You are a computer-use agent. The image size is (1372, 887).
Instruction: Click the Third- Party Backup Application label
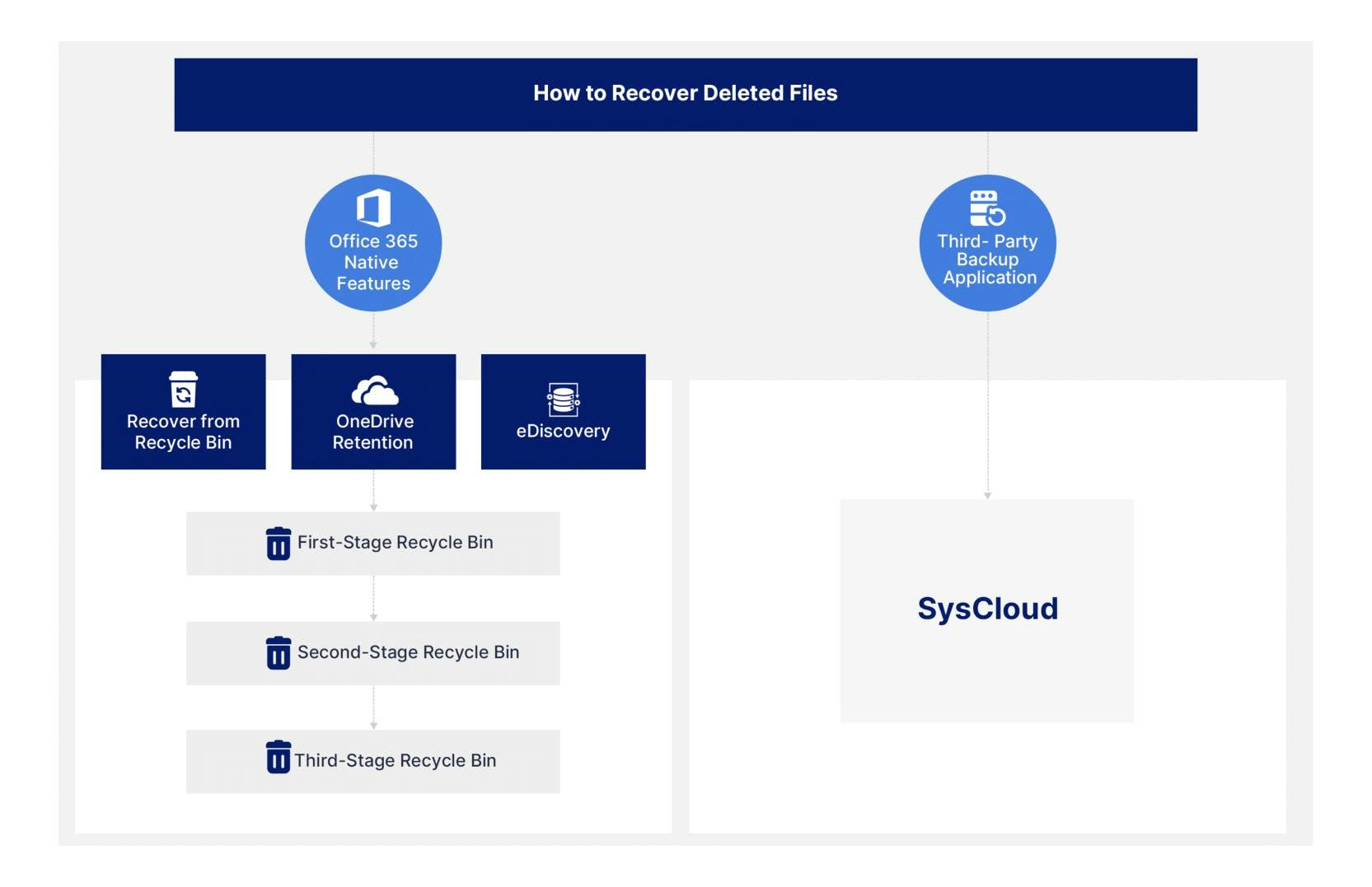click(988, 259)
